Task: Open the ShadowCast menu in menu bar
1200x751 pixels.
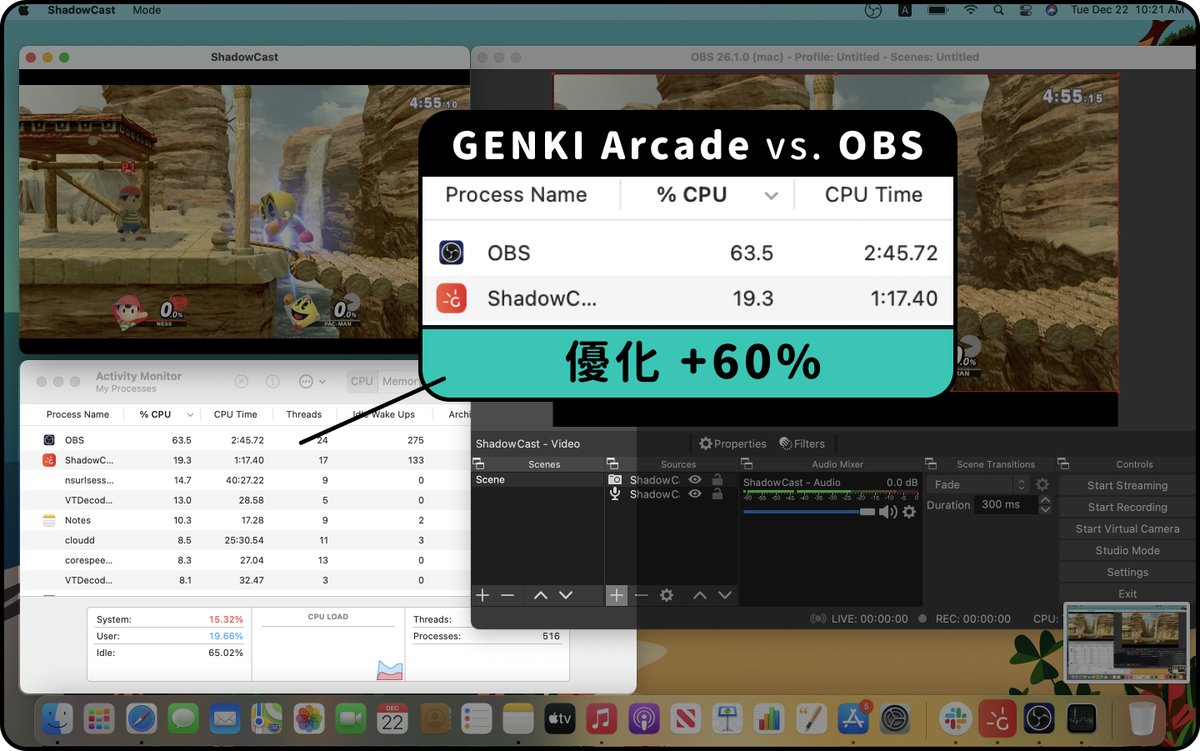Action: [81, 10]
